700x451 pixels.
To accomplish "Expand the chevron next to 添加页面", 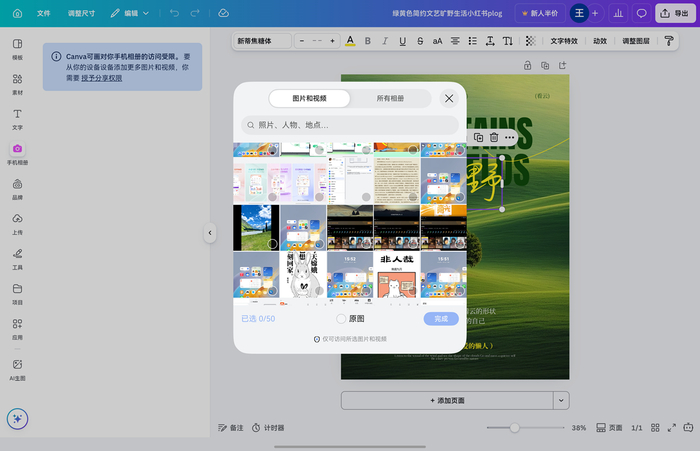I will tap(561, 400).
